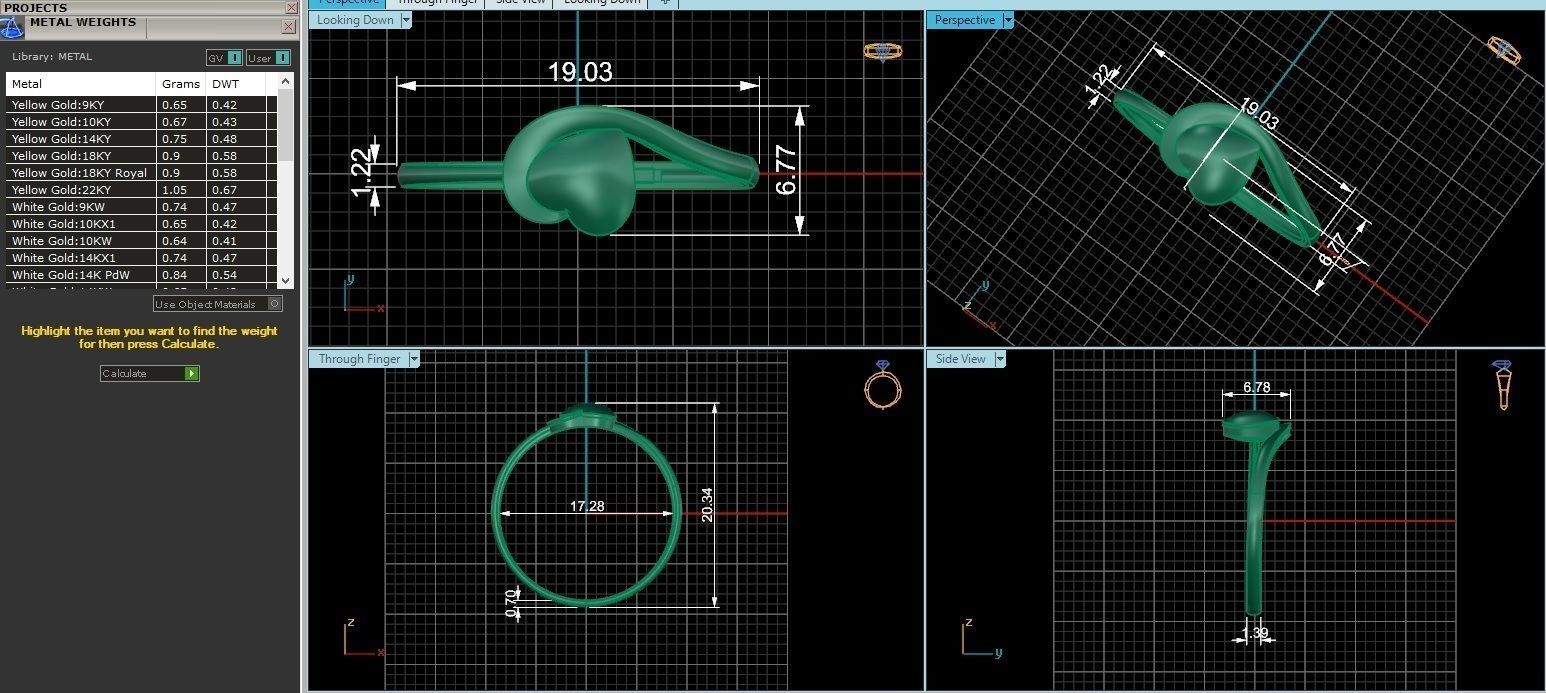Click the 0.75 grams value for 14KY
1546x693 pixels.
(175, 139)
